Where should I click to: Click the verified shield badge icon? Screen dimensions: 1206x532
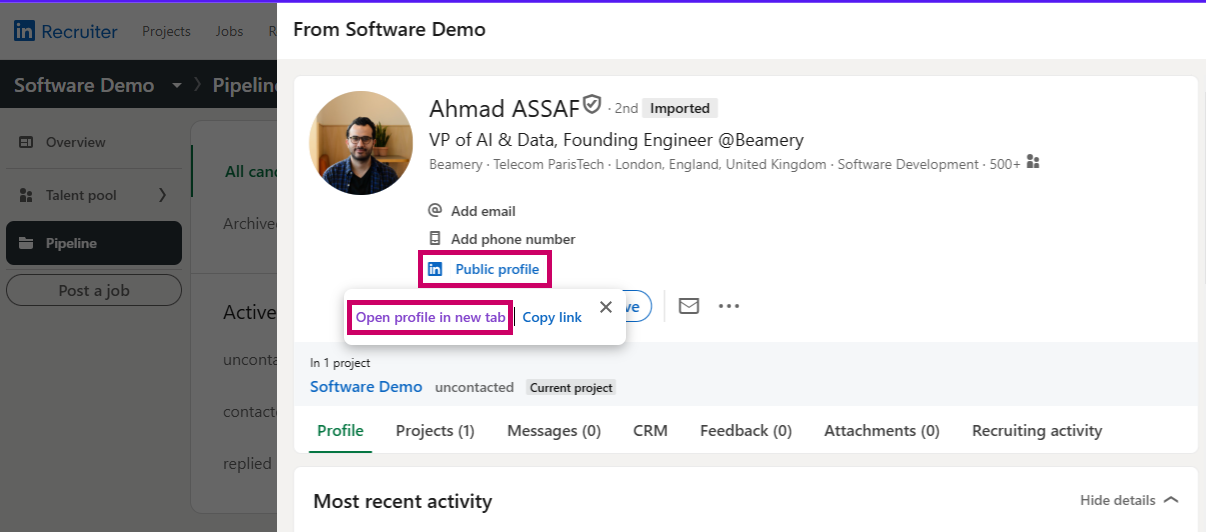click(592, 105)
